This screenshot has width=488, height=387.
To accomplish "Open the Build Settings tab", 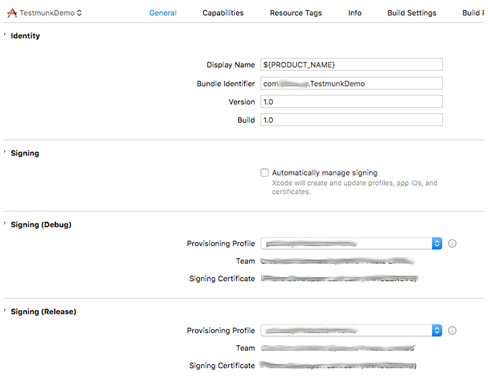I will (412, 13).
